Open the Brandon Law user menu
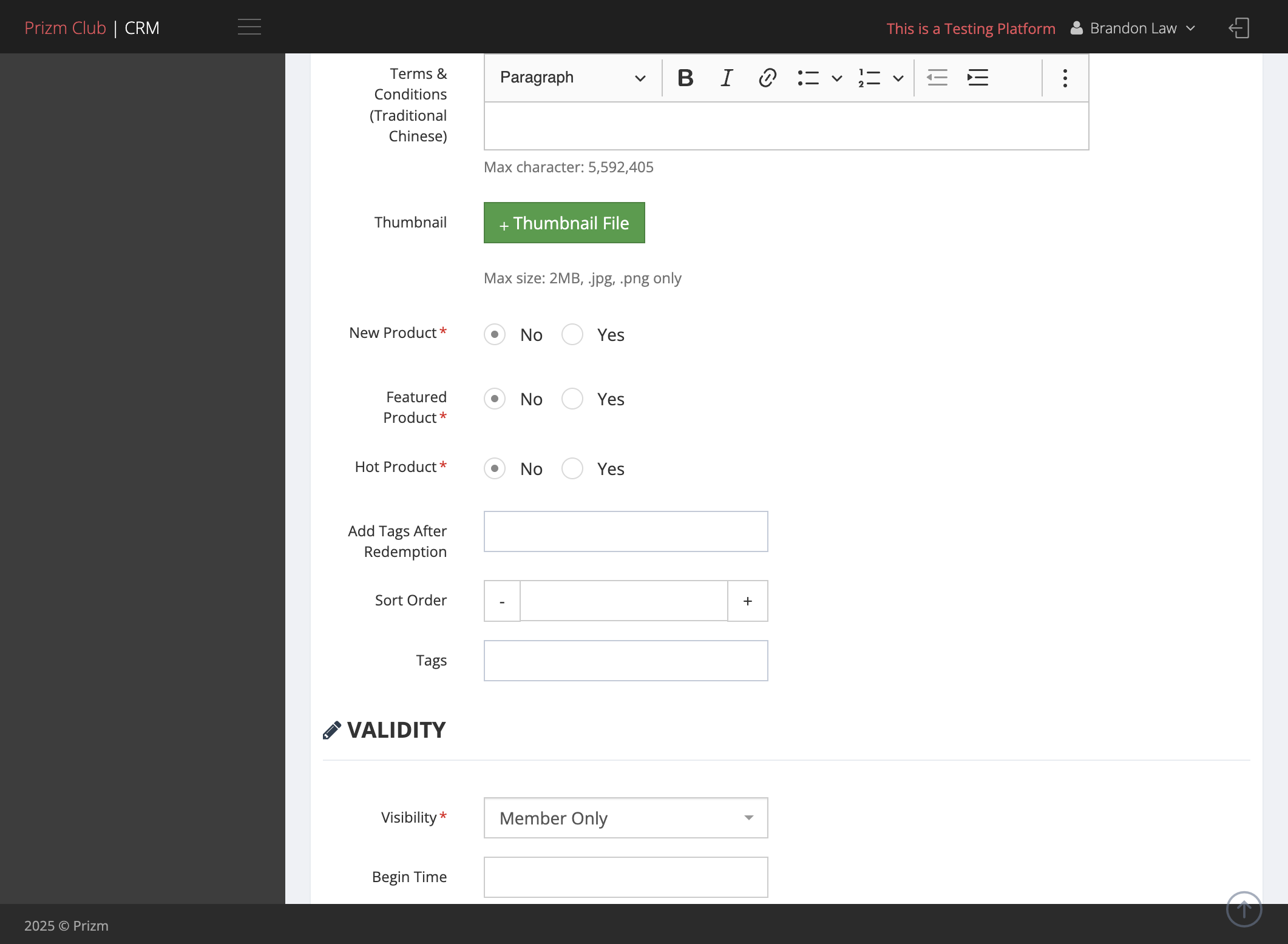1288x944 pixels. [1133, 28]
